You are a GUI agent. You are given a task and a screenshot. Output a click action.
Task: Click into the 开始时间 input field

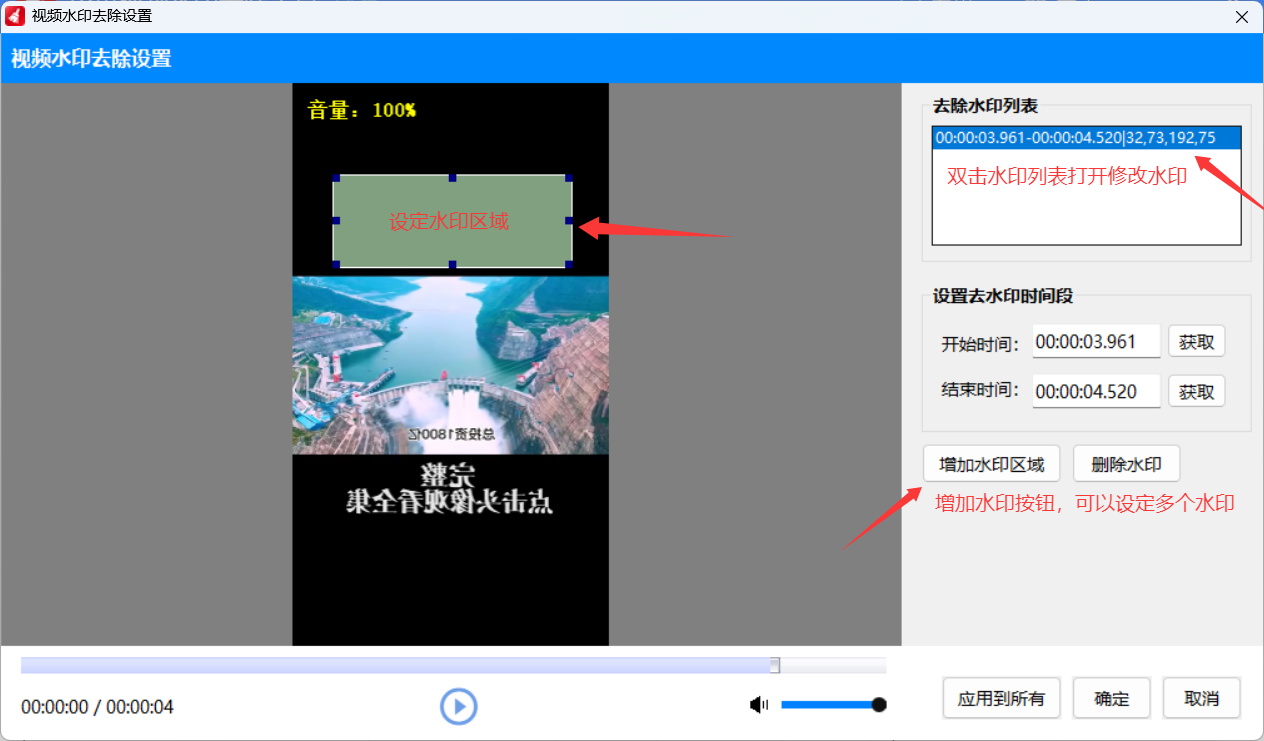pyautogui.click(x=1096, y=341)
